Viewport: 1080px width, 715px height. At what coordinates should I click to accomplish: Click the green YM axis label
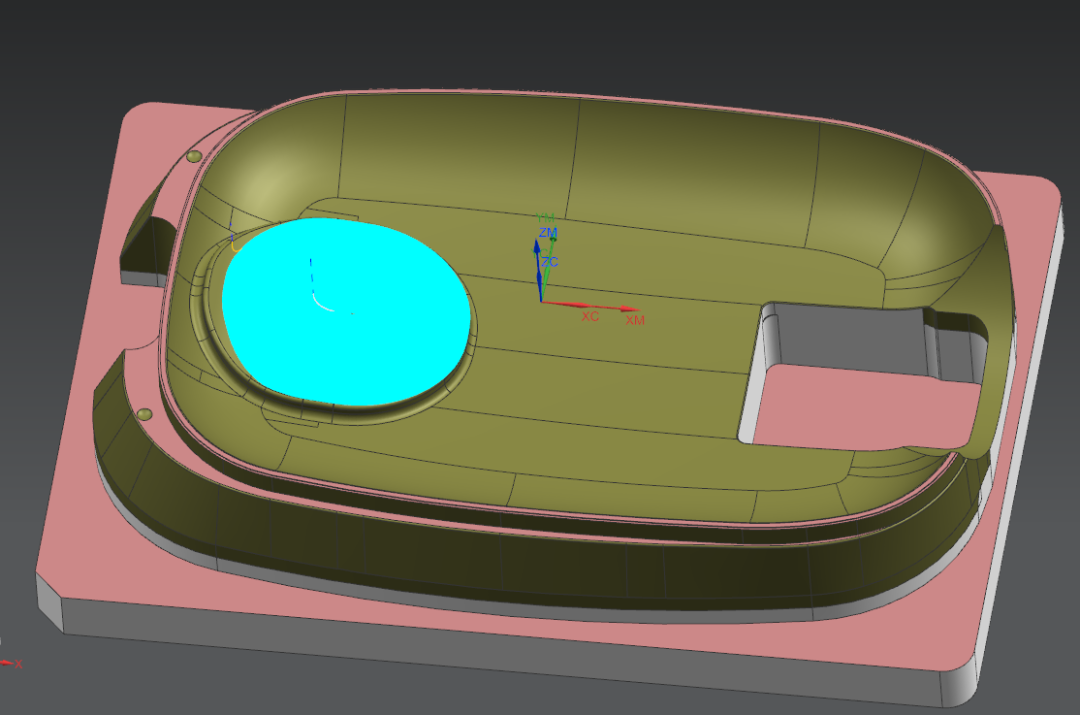coord(546,218)
